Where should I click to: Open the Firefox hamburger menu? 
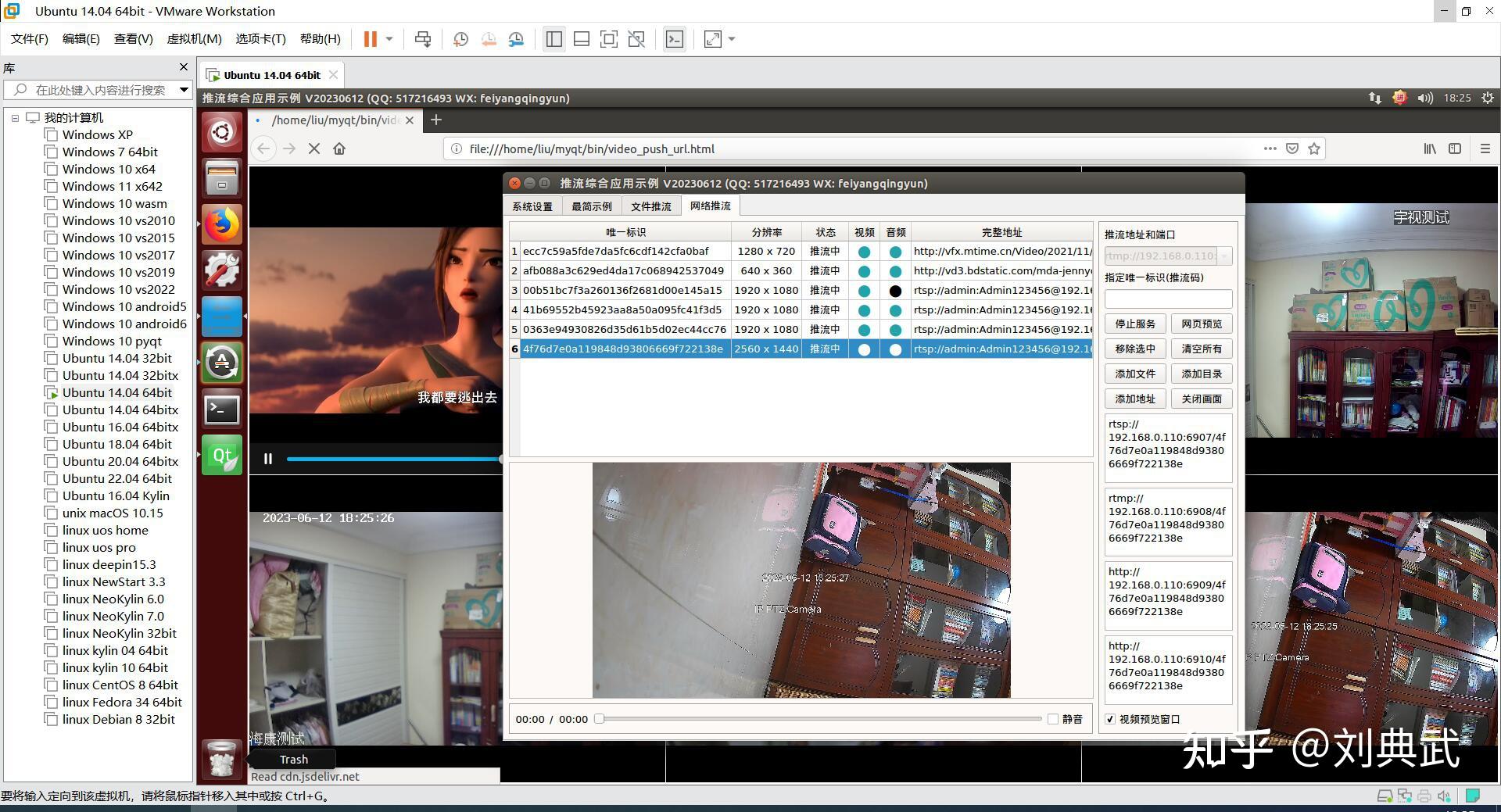click(1484, 148)
